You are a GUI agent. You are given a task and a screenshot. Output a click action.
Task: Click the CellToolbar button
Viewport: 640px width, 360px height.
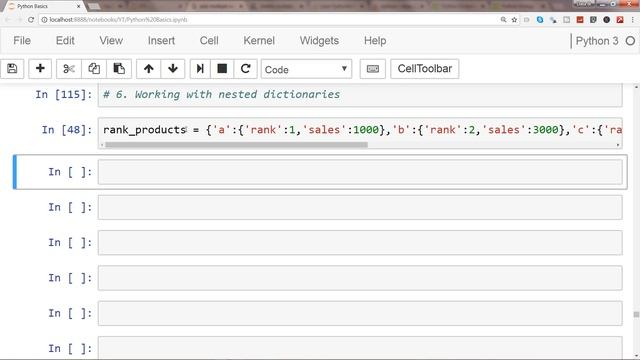tap(424, 69)
